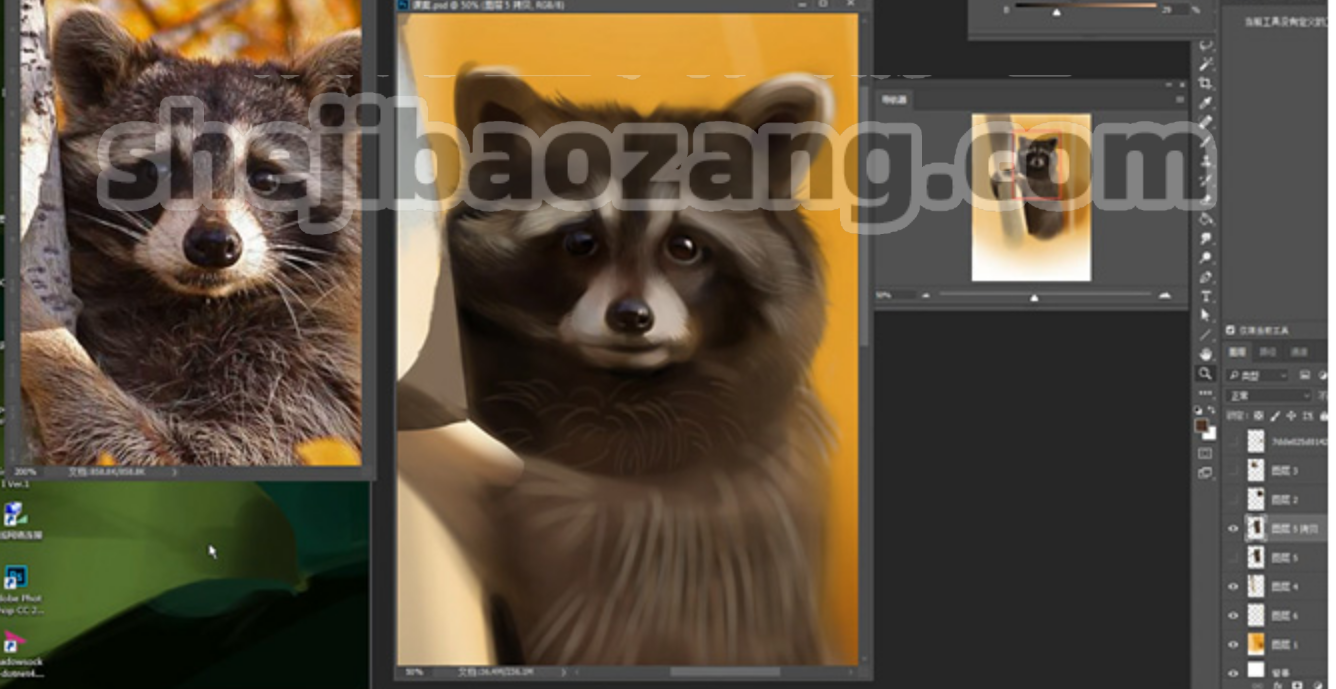The width and height of the screenshot is (1336, 689).
Task: Switch to channels tab
Action: pyautogui.click(x=1299, y=352)
